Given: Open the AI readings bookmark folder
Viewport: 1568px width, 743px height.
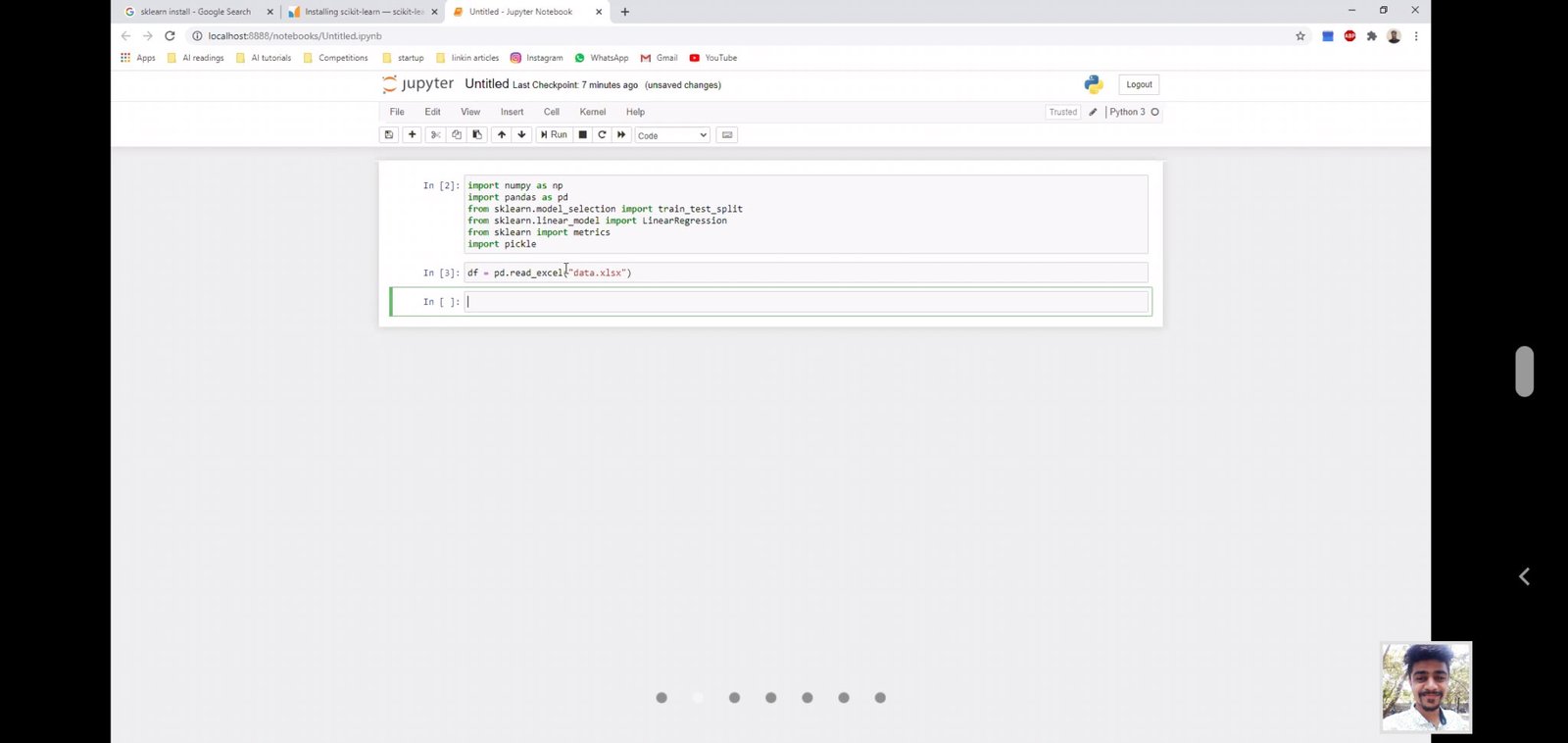Looking at the screenshot, I should (x=195, y=58).
